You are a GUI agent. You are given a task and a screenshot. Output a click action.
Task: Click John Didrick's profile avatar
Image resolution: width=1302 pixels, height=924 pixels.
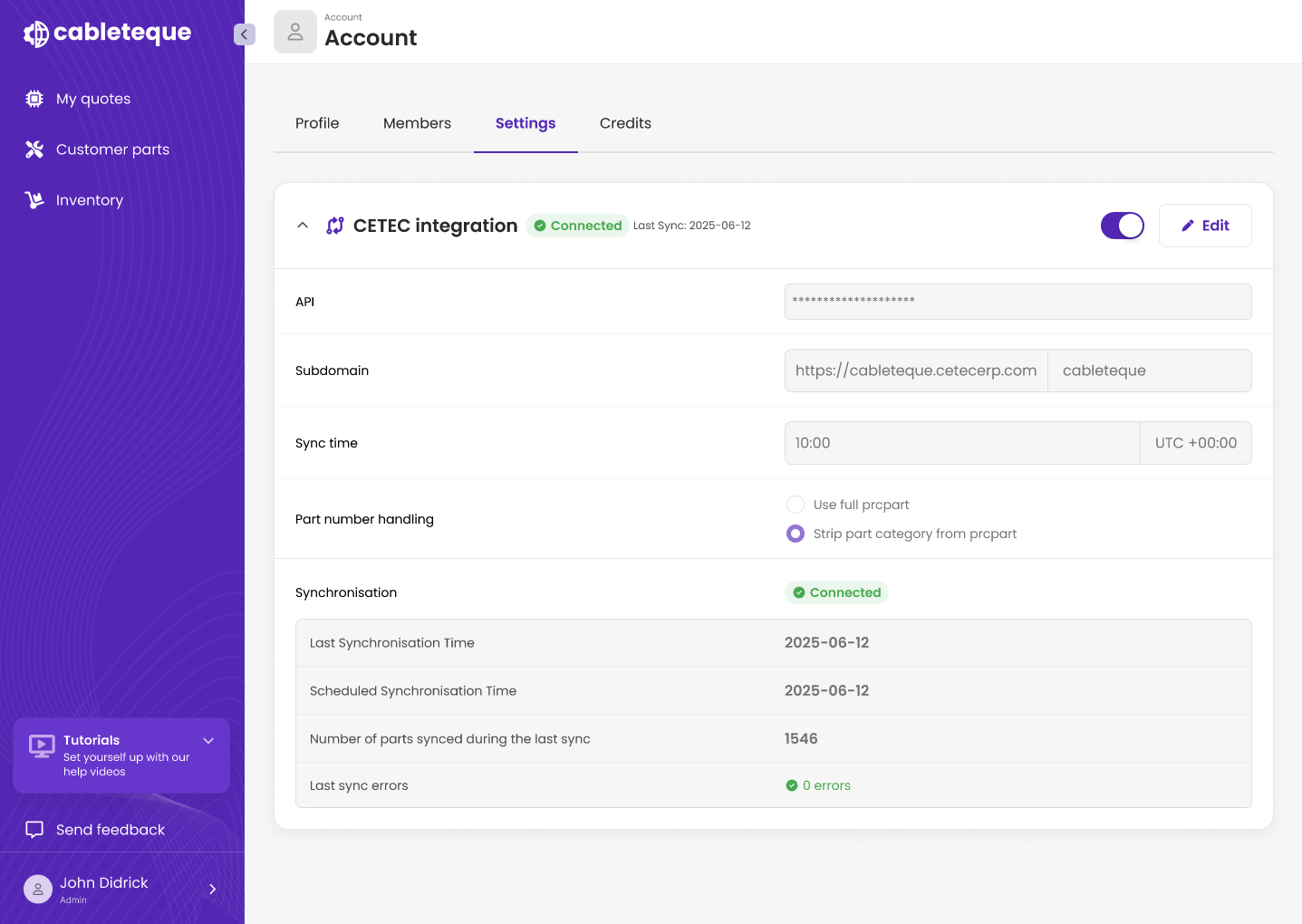pyautogui.click(x=38, y=890)
